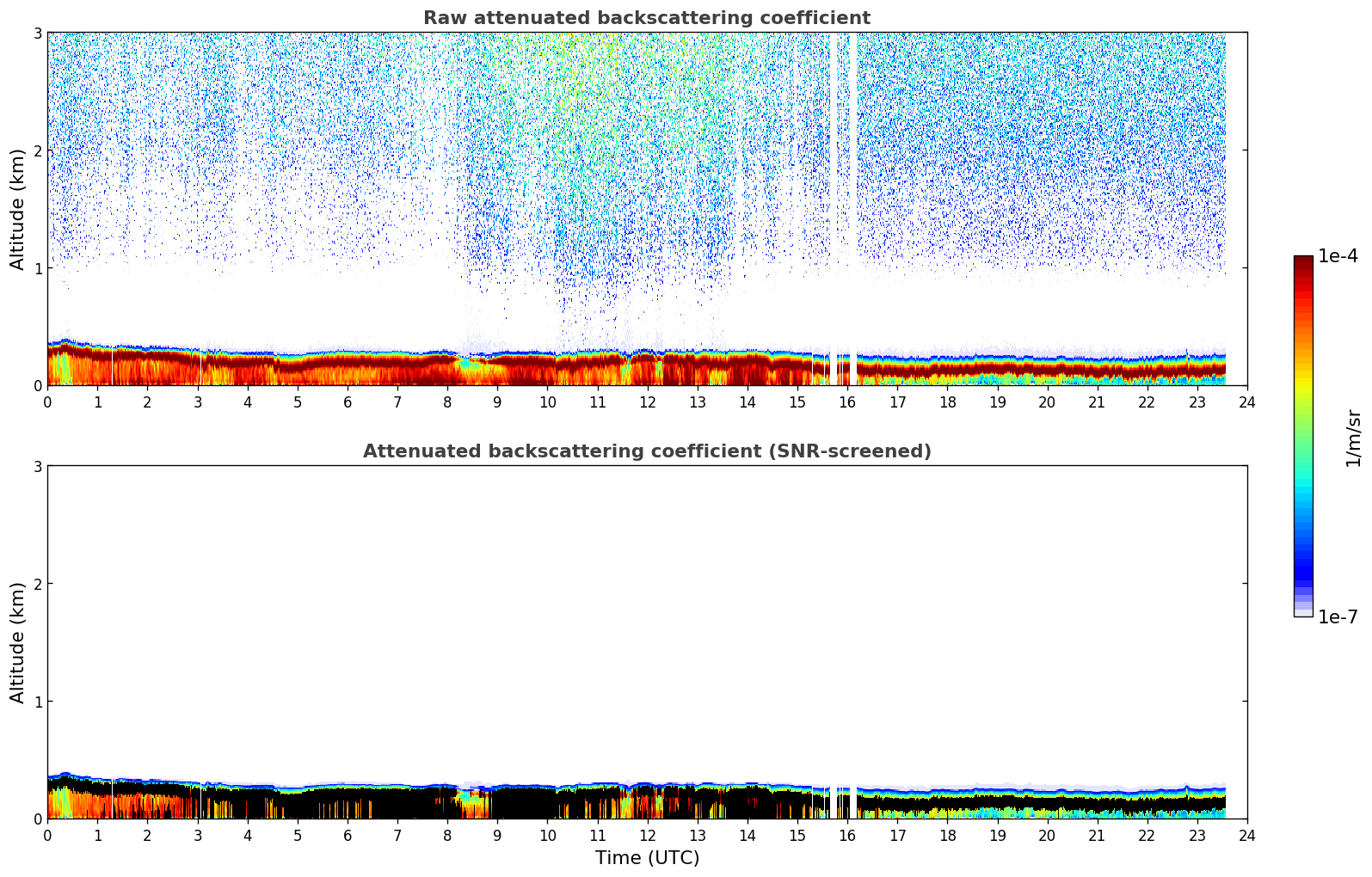Viewport: 1372px width, 877px height.
Task: Click hour 24 tick on the bottom plot
Action: (1246, 835)
